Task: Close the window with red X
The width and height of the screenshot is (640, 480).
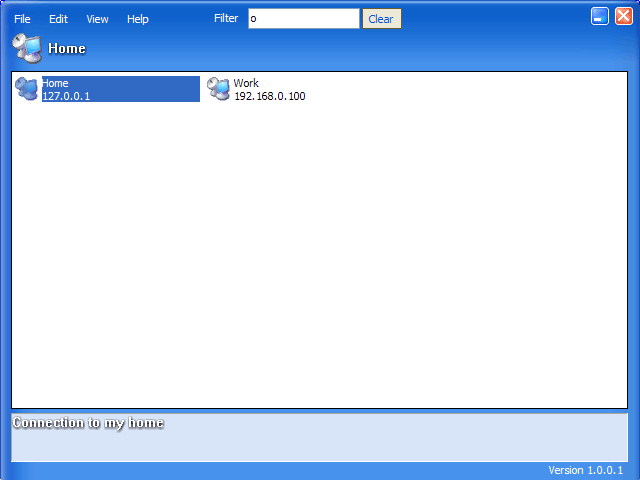Action: point(624,16)
